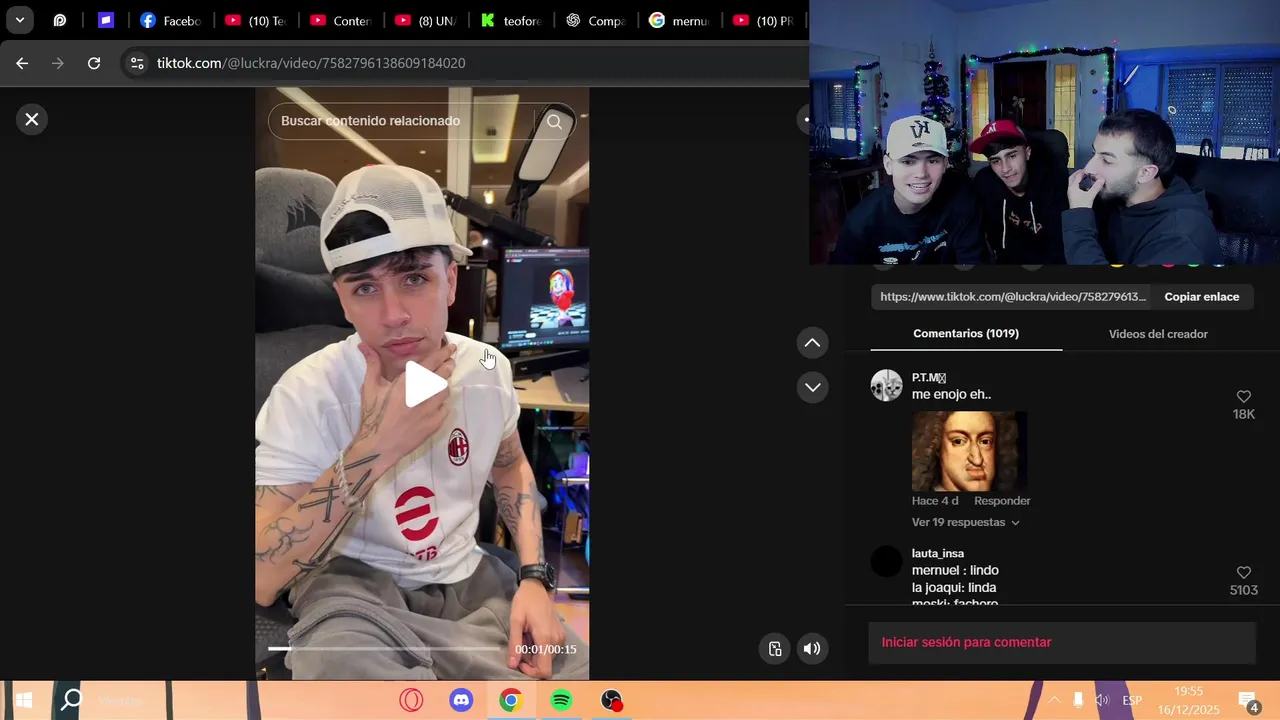Open the Windows Start menu
This screenshot has height=720, width=1280.
(x=23, y=701)
